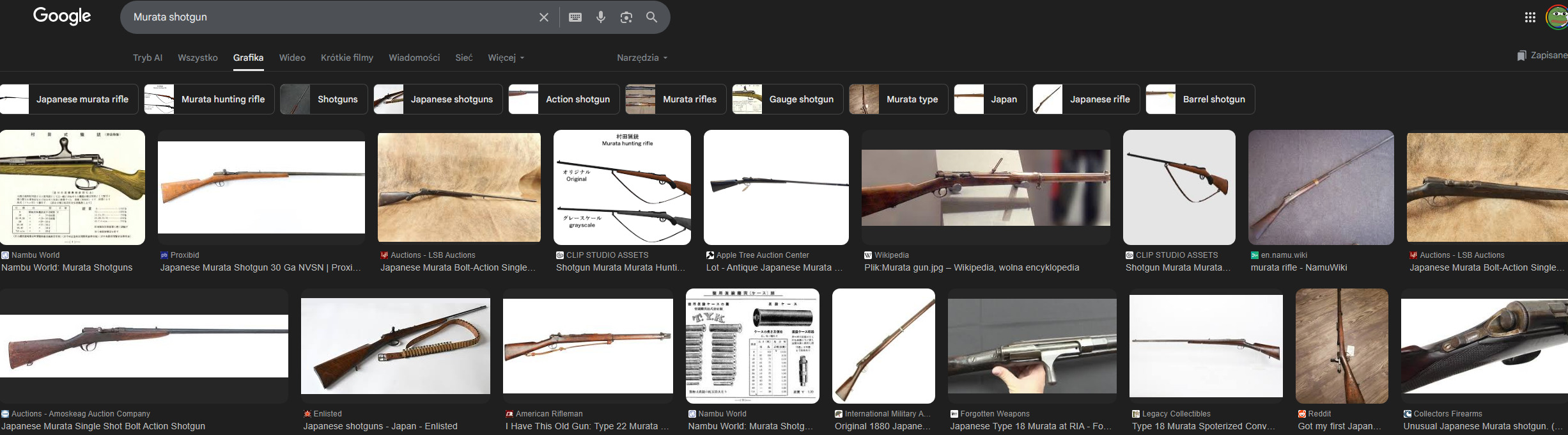The height and width of the screenshot is (435, 1568).
Task: Open the Forgotten Weapons Type 18 Murata link
Action: (x=1031, y=426)
